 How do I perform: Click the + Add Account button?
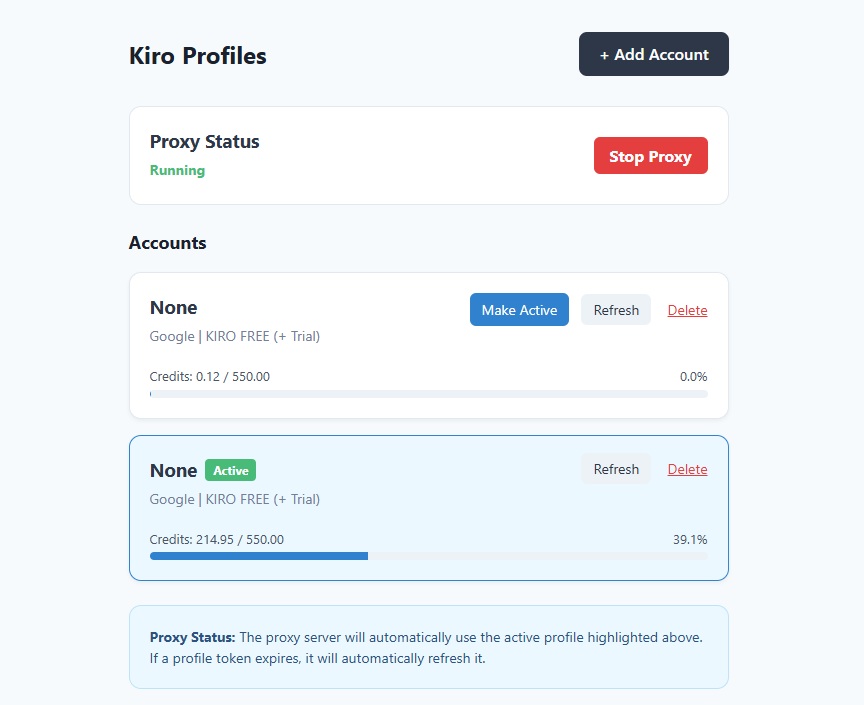[653, 54]
